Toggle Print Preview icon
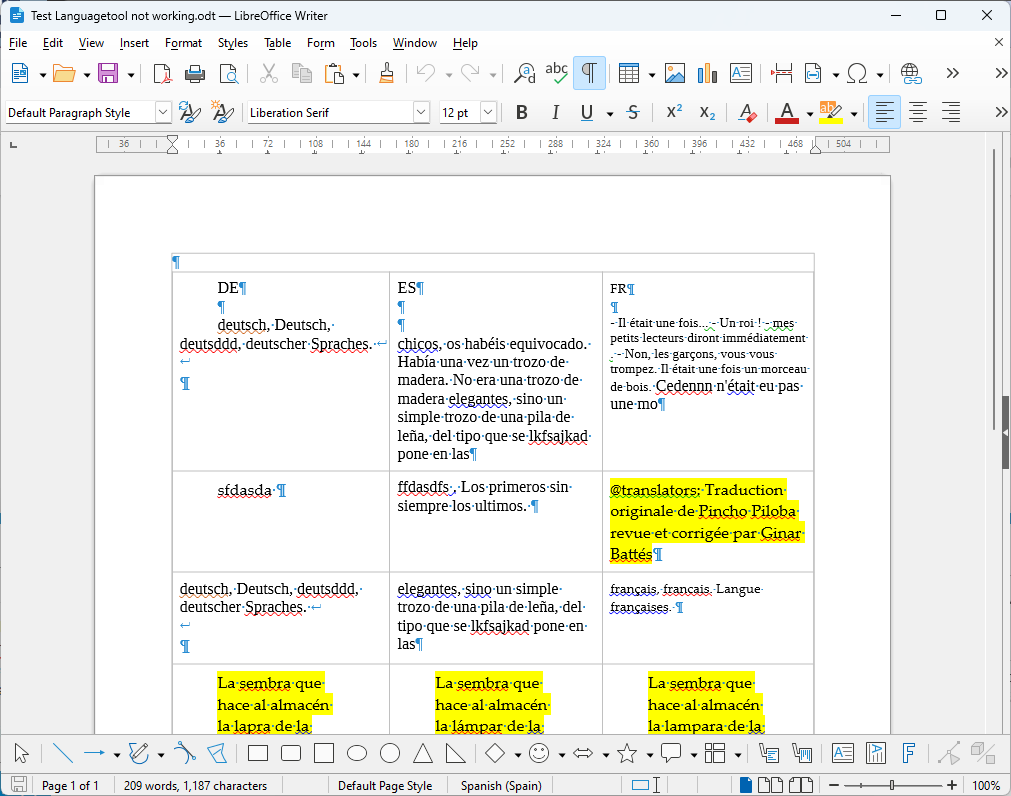This screenshot has width=1011, height=796. point(228,73)
